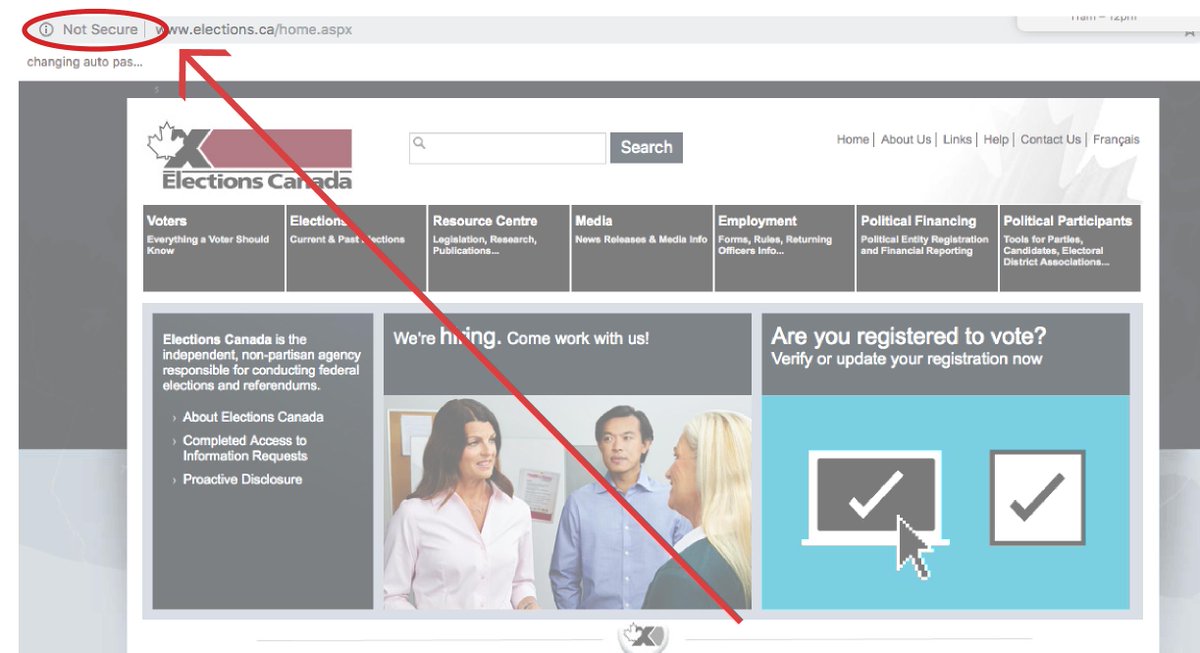Open the Media navigation menu
The image size is (1200, 653).
point(642,248)
